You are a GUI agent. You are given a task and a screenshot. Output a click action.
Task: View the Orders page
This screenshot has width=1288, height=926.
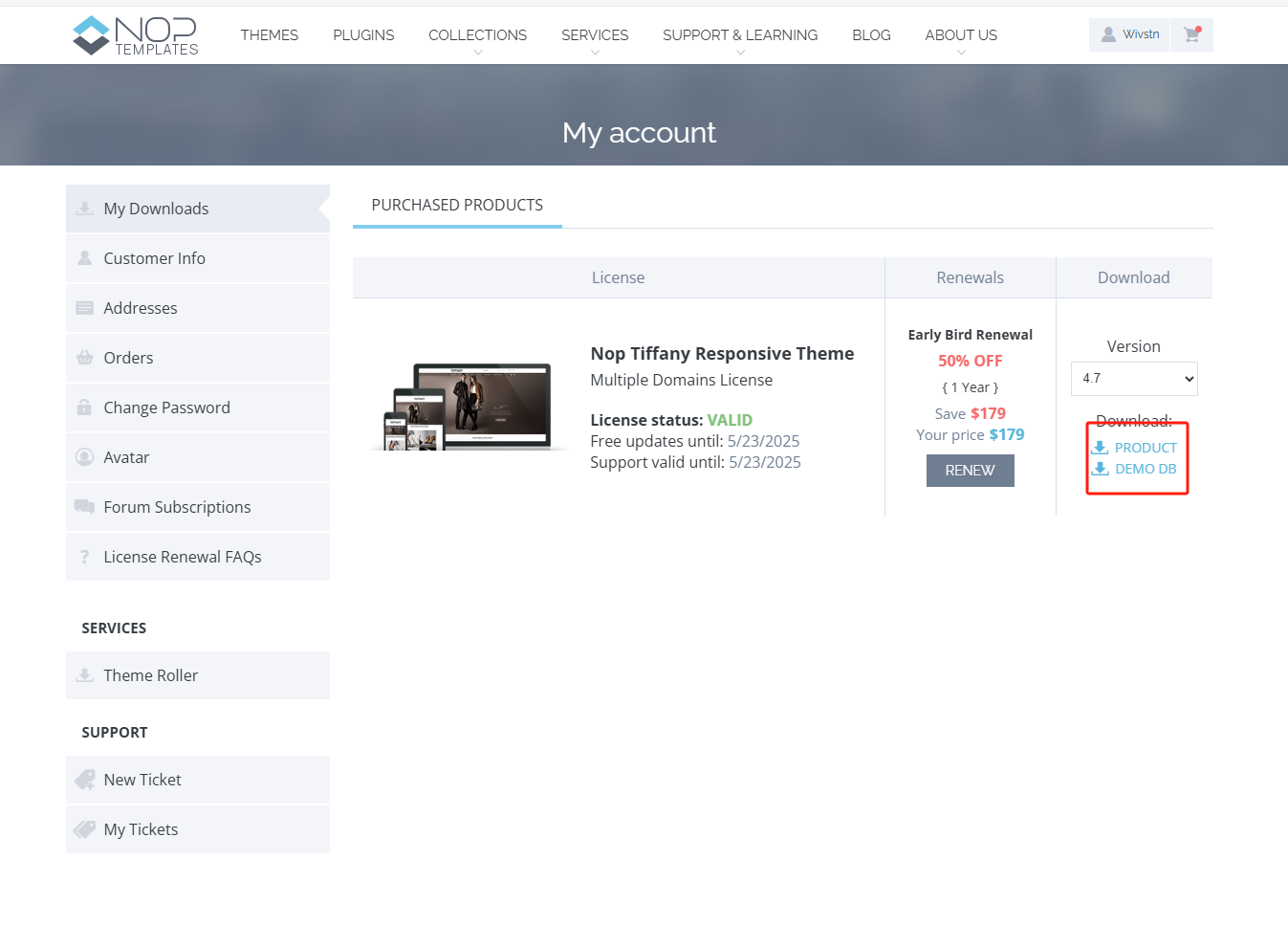[x=198, y=358]
